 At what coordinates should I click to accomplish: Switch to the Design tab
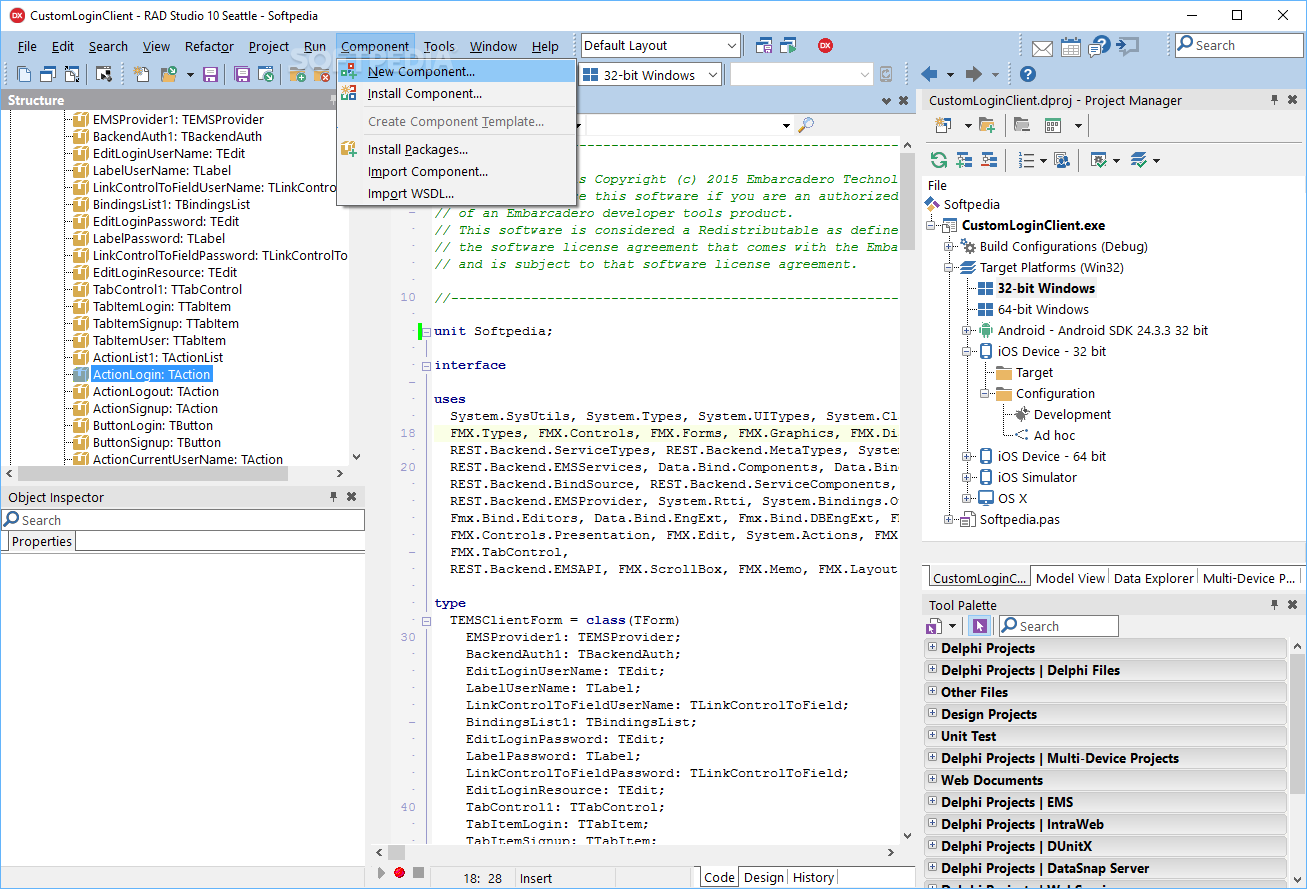764,878
